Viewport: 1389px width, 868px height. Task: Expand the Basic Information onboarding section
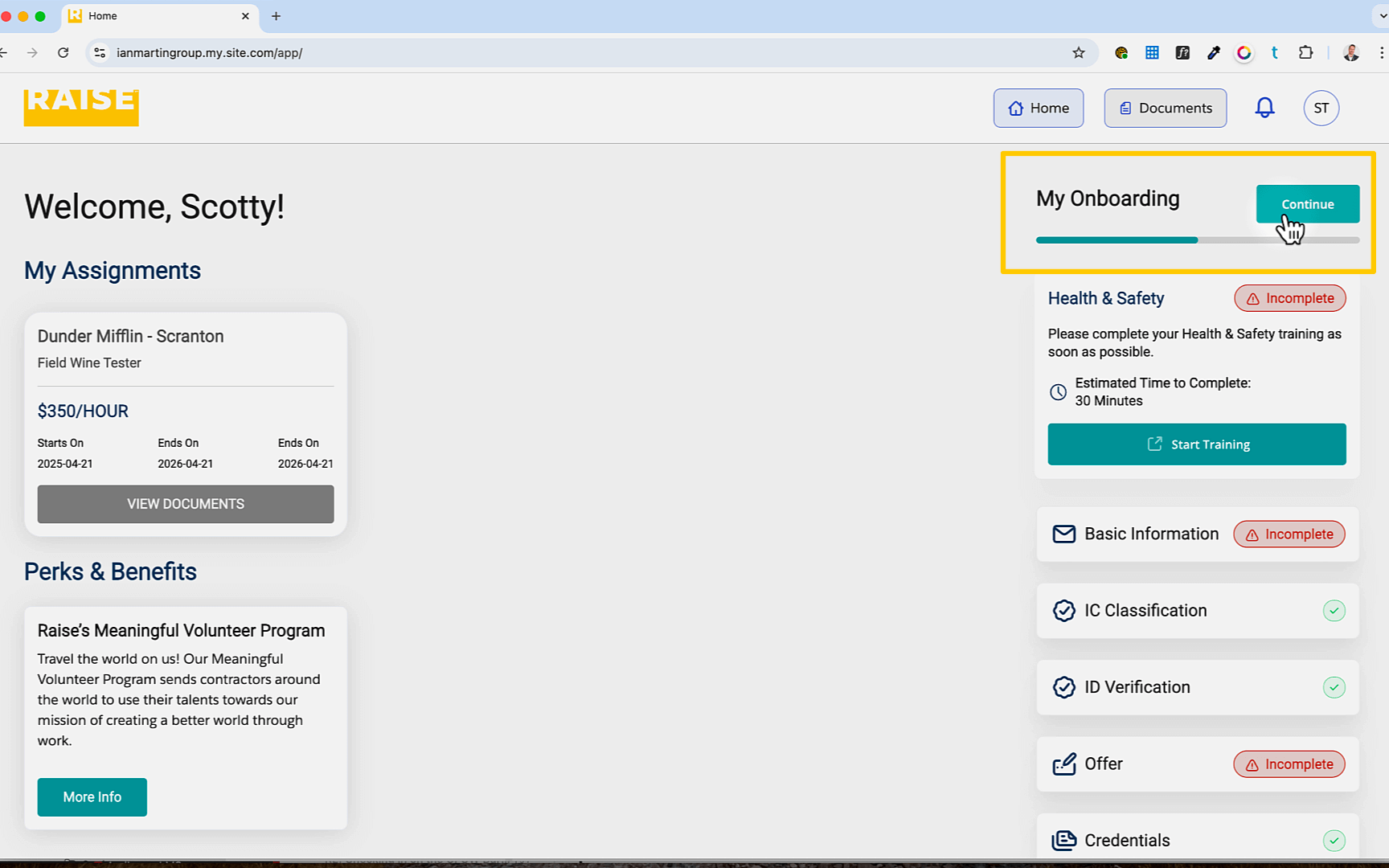1150,534
